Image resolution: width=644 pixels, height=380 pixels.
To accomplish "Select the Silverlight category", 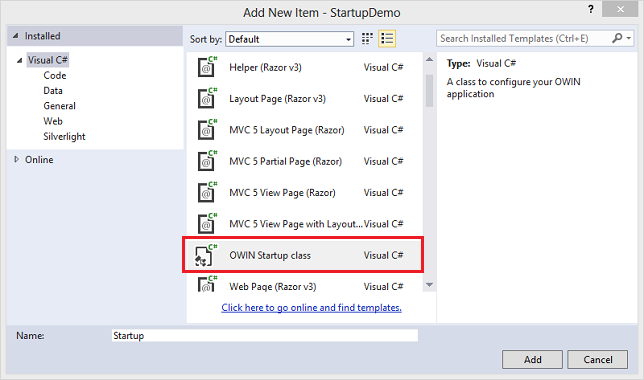I will pyautogui.click(x=64, y=136).
